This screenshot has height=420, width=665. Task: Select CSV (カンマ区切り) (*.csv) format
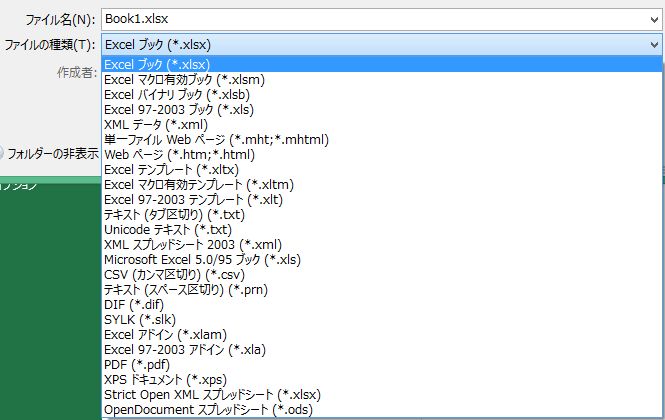382,275
